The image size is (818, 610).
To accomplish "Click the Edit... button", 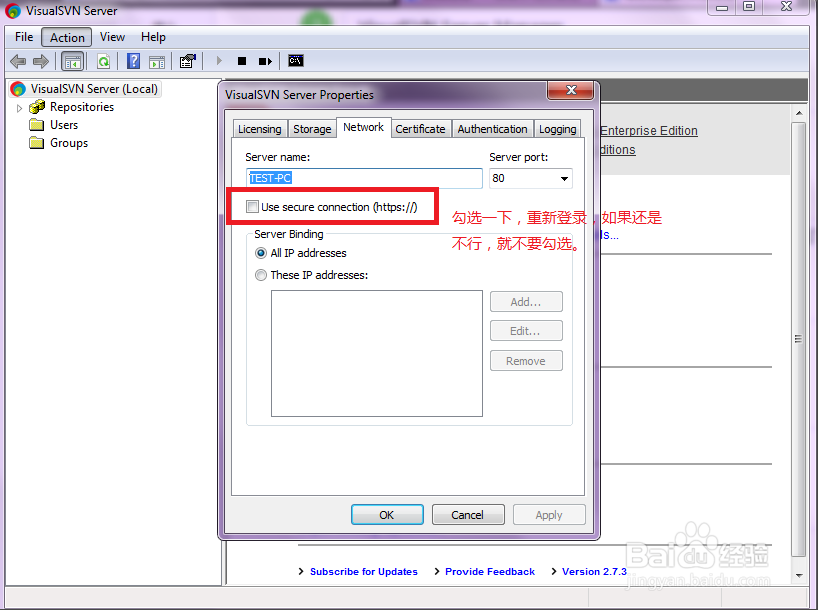I will coord(526,331).
